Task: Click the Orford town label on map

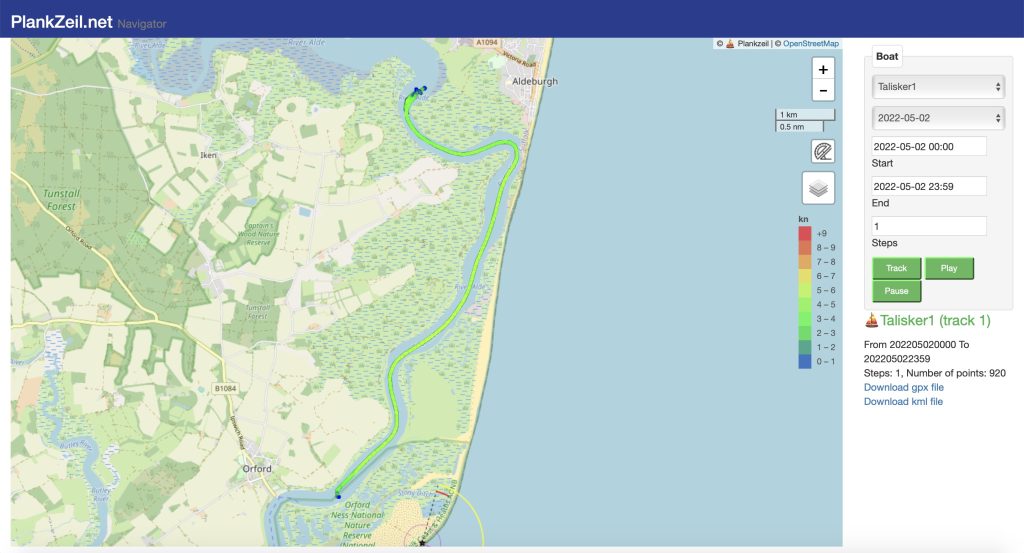Action: [x=257, y=469]
